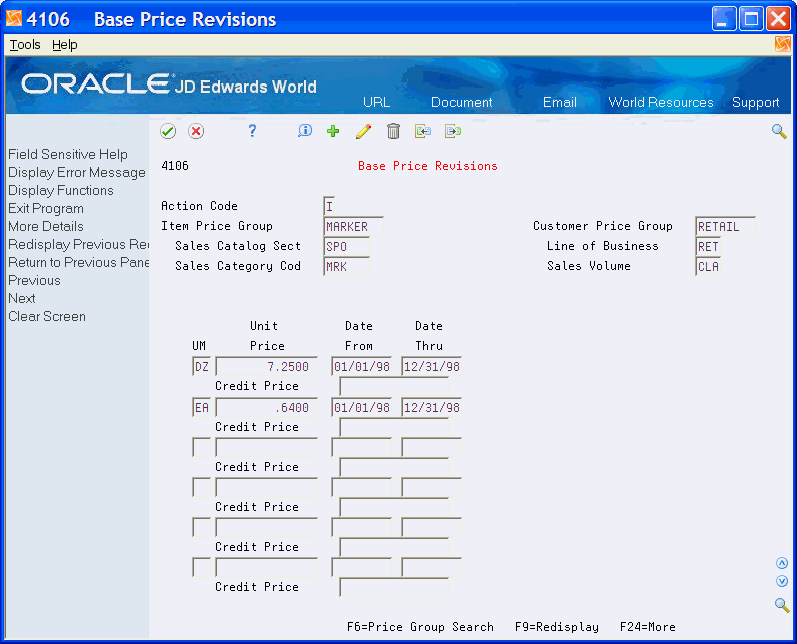
Task: Click the scroll up circle arrow icon
Action: [782, 563]
